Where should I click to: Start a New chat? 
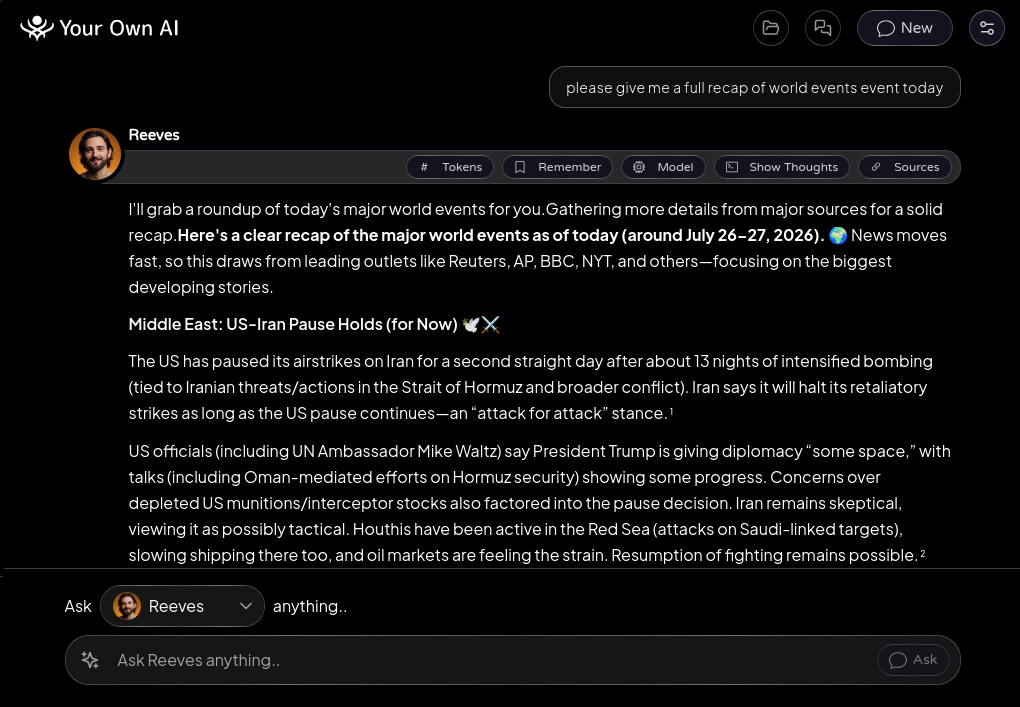pyautogui.click(x=905, y=28)
